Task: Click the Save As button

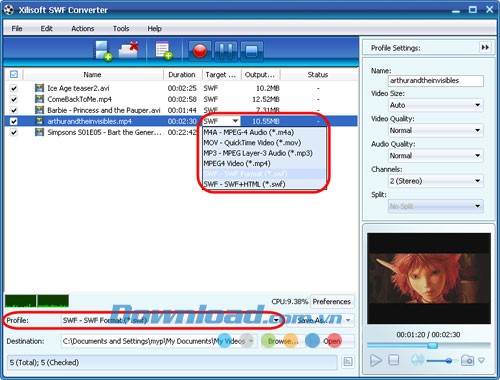Action: tap(315, 320)
